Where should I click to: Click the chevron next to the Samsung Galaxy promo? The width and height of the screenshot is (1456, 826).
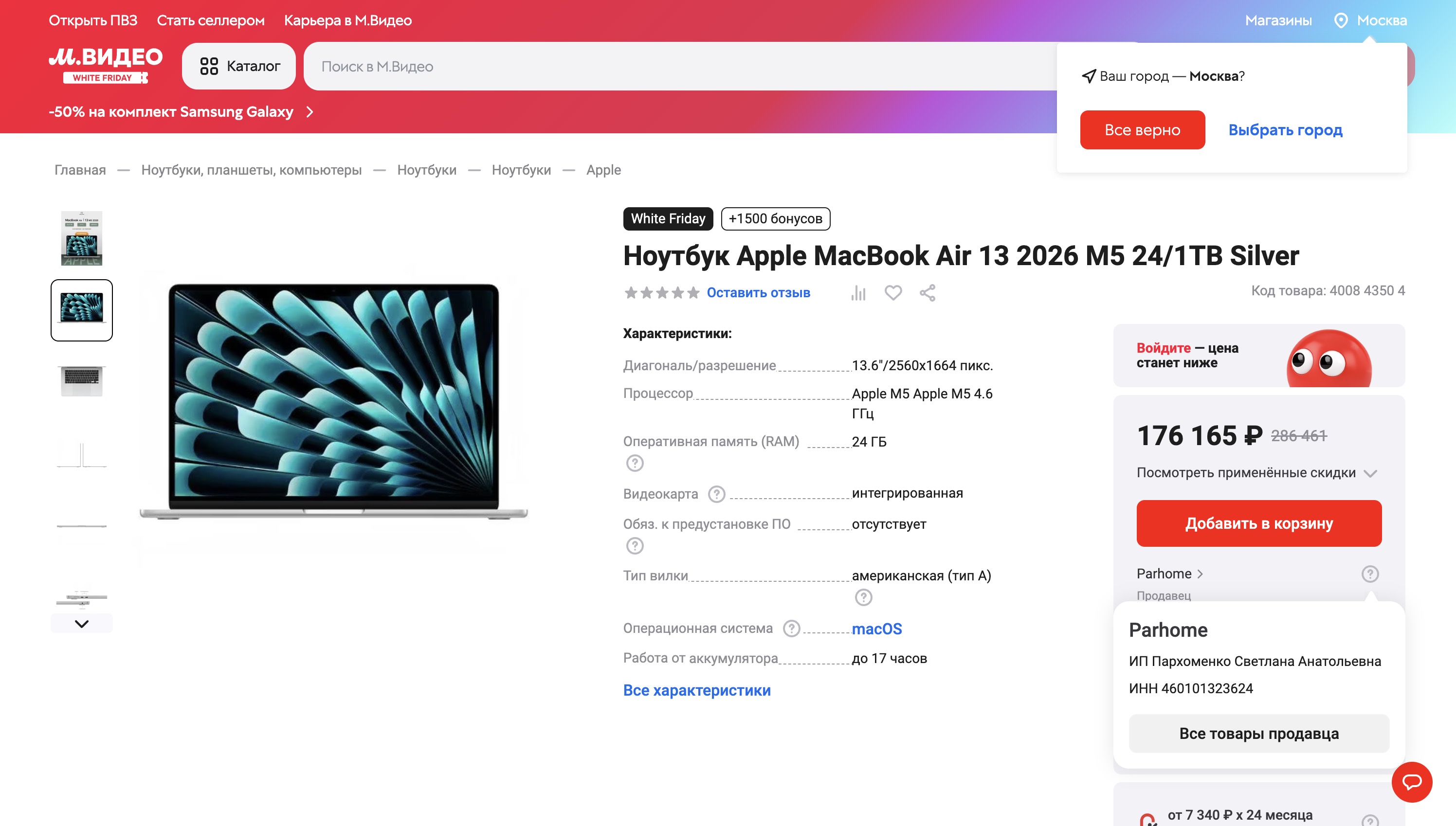click(310, 112)
